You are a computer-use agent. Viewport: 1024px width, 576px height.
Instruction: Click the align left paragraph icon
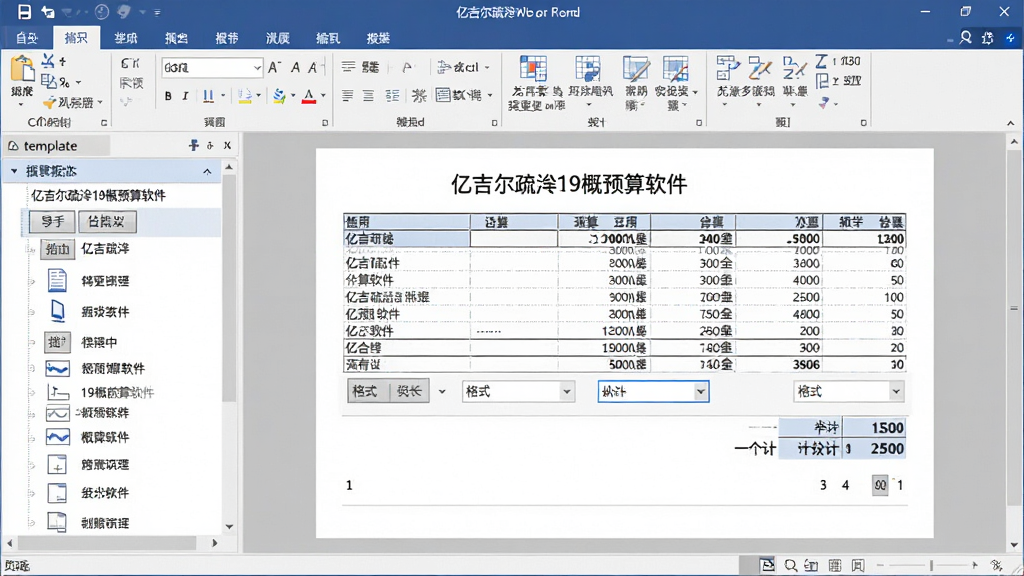(347, 96)
